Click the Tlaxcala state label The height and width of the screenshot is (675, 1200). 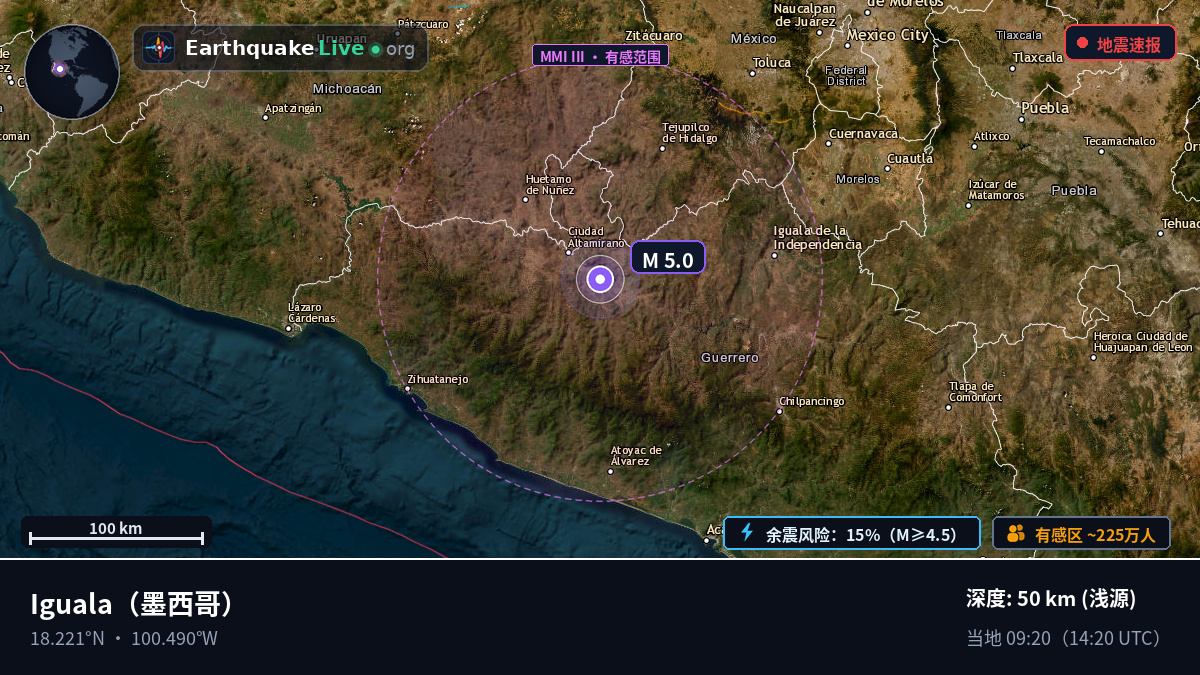click(1019, 34)
